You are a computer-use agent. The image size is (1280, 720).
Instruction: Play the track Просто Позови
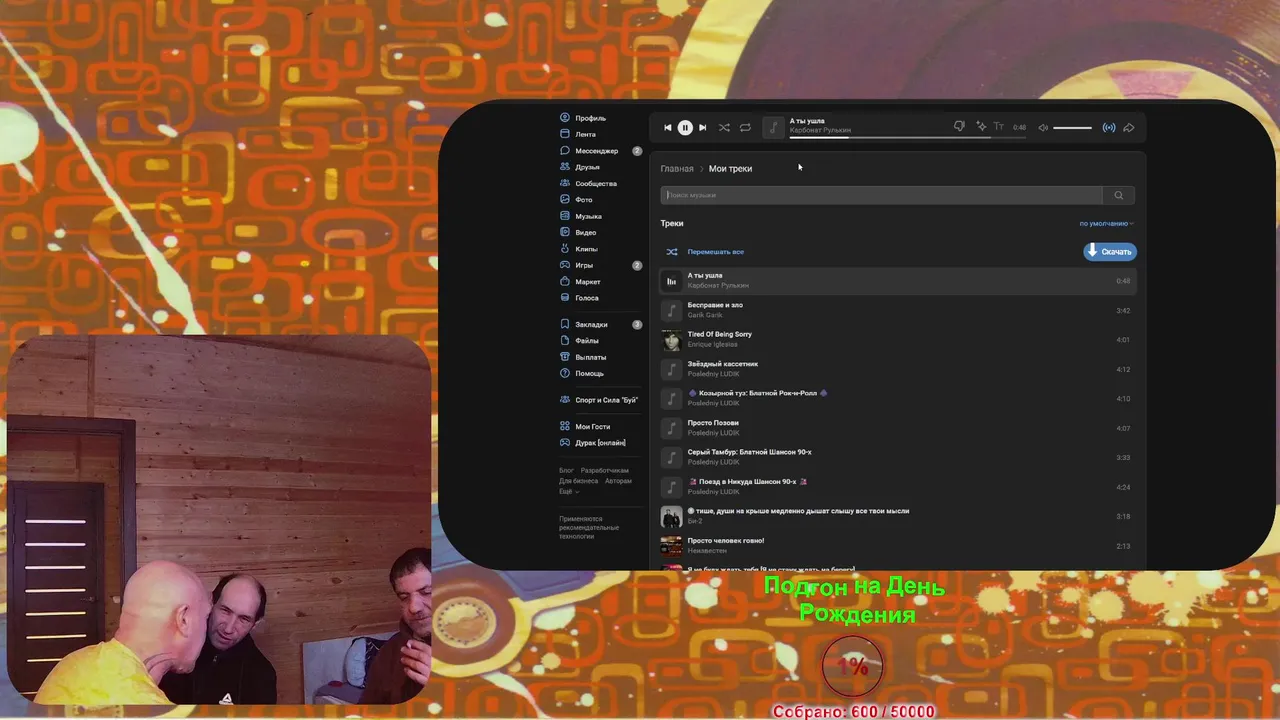898,428
